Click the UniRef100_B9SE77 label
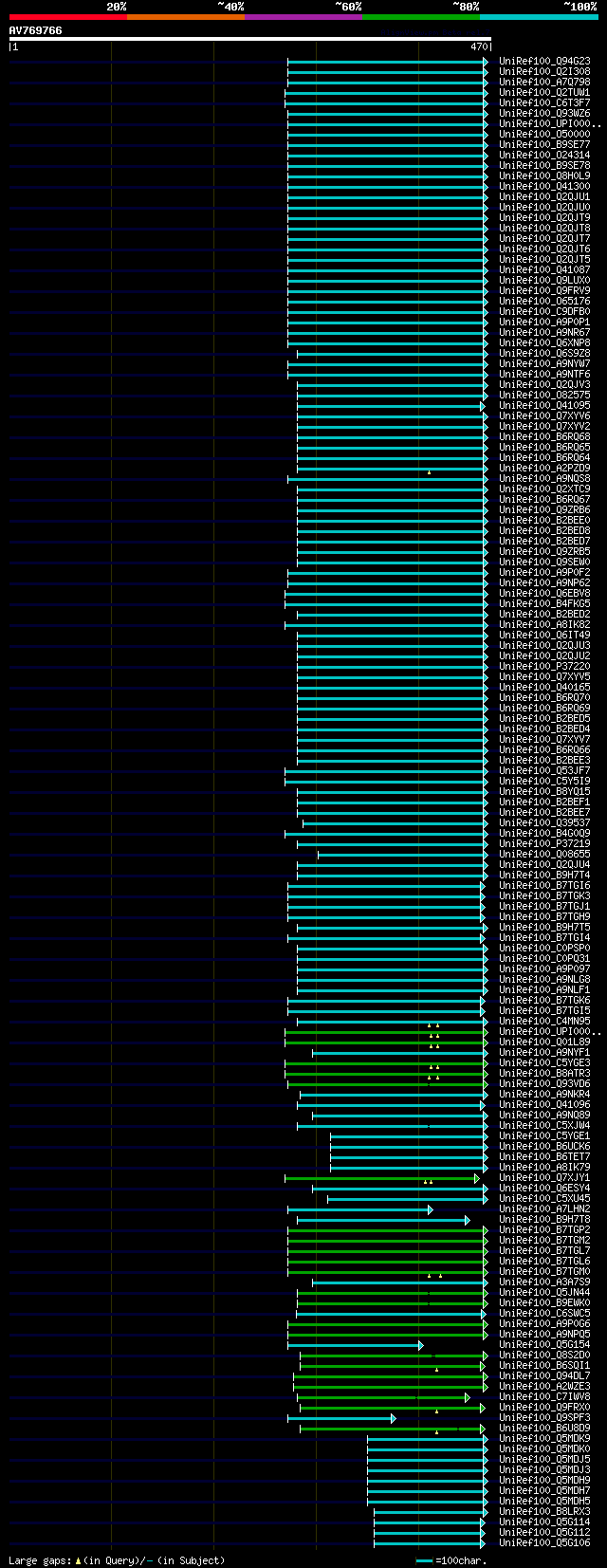The height and width of the screenshot is (1568, 607). tap(544, 145)
